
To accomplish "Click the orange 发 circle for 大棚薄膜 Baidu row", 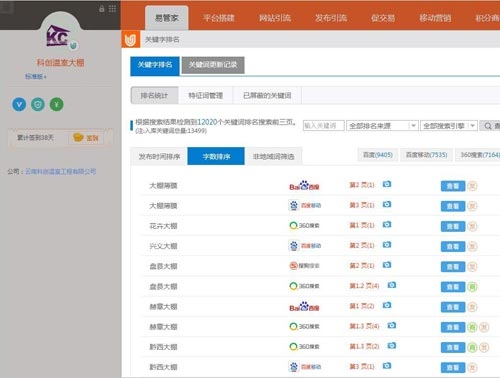I will coord(472,186).
